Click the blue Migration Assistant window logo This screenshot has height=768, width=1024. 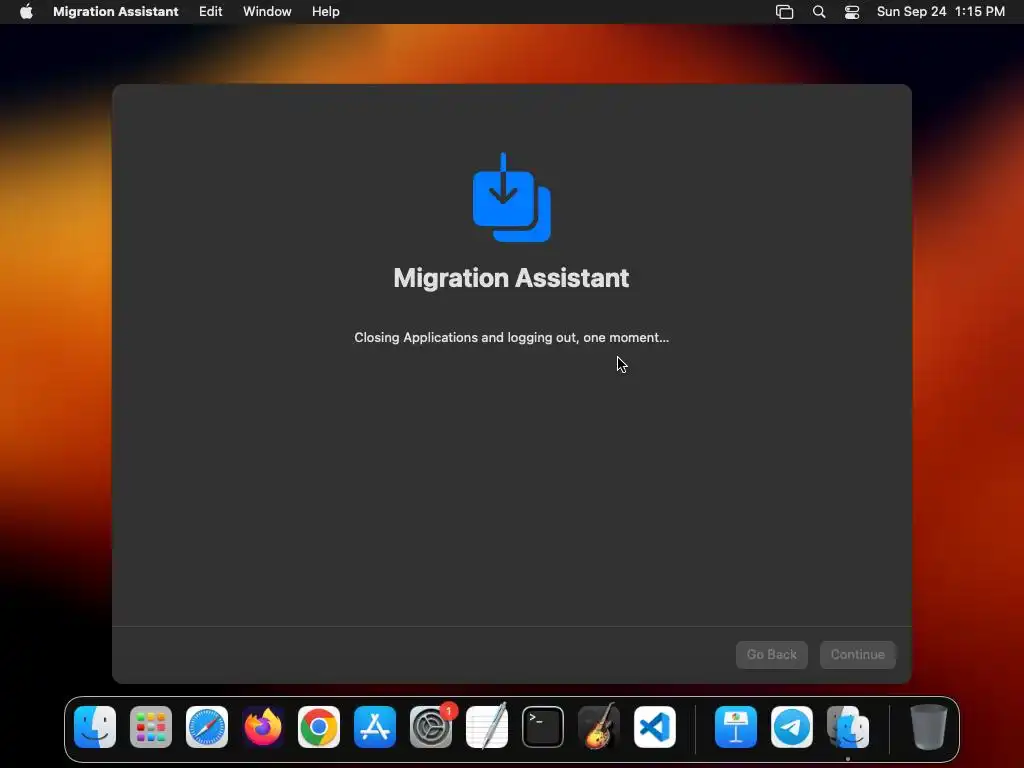(511, 197)
